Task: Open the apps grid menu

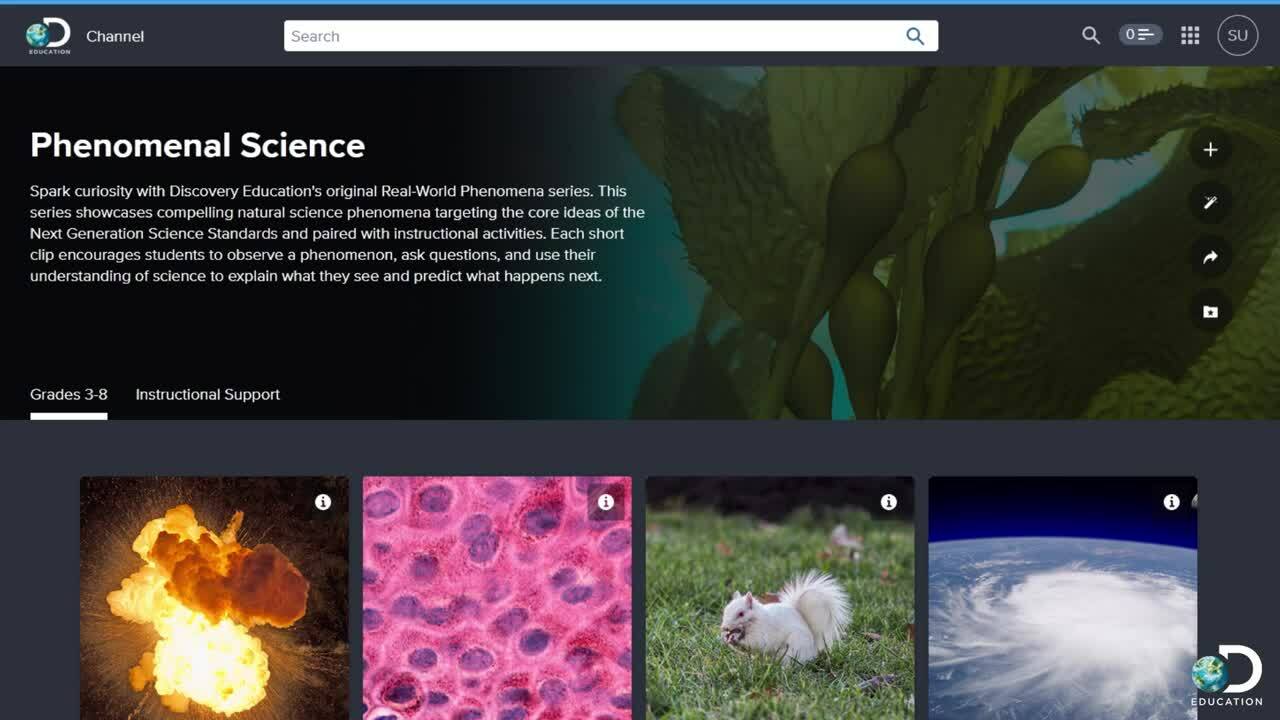Action: [1189, 36]
